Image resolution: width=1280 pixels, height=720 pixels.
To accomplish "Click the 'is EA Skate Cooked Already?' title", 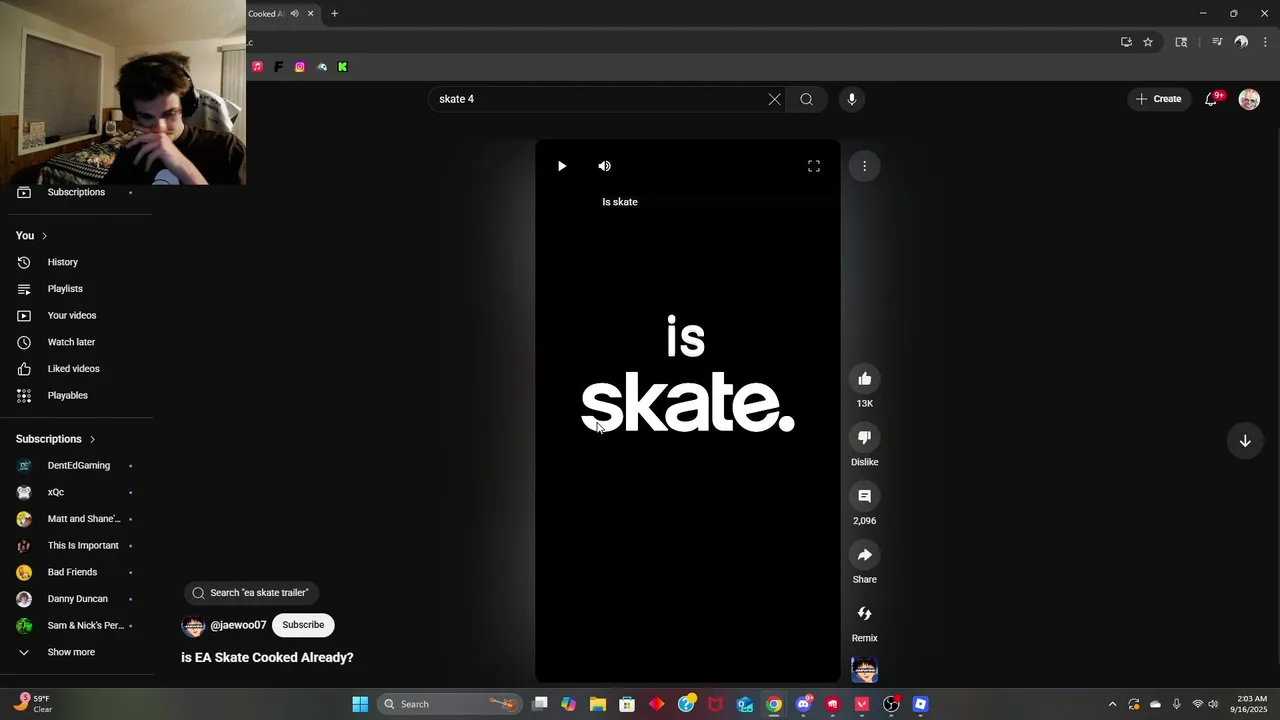I will point(267,658).
